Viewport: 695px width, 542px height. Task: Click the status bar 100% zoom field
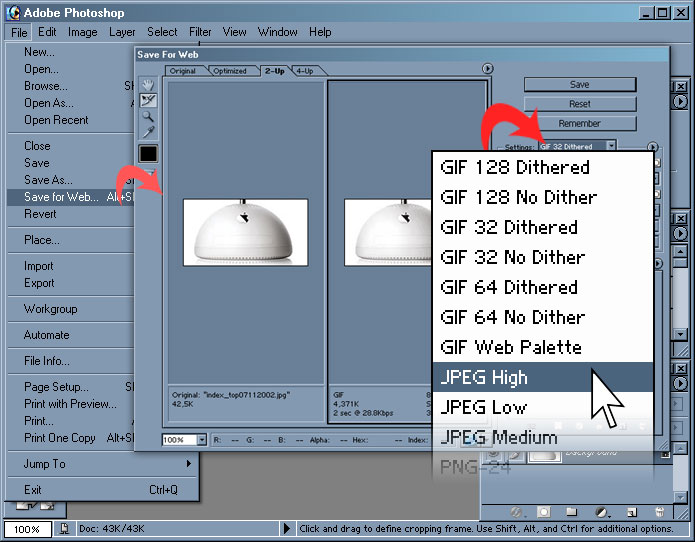point(27,529)
